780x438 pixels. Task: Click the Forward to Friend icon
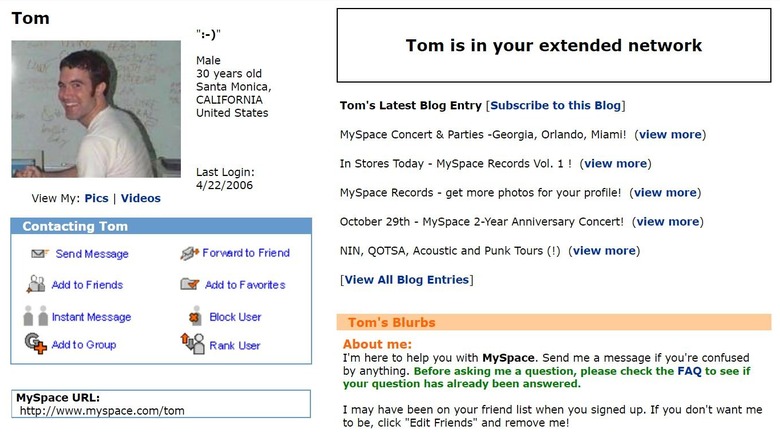pyautogui.click(x=190, y=254)
